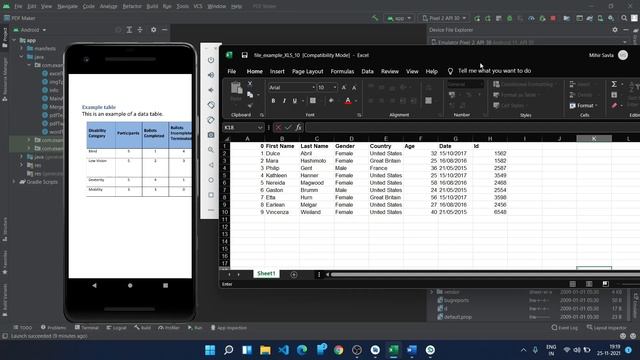Open the 'app' run configuration dropdown
This screenshot has height=360, width=640.
point(399,18)
